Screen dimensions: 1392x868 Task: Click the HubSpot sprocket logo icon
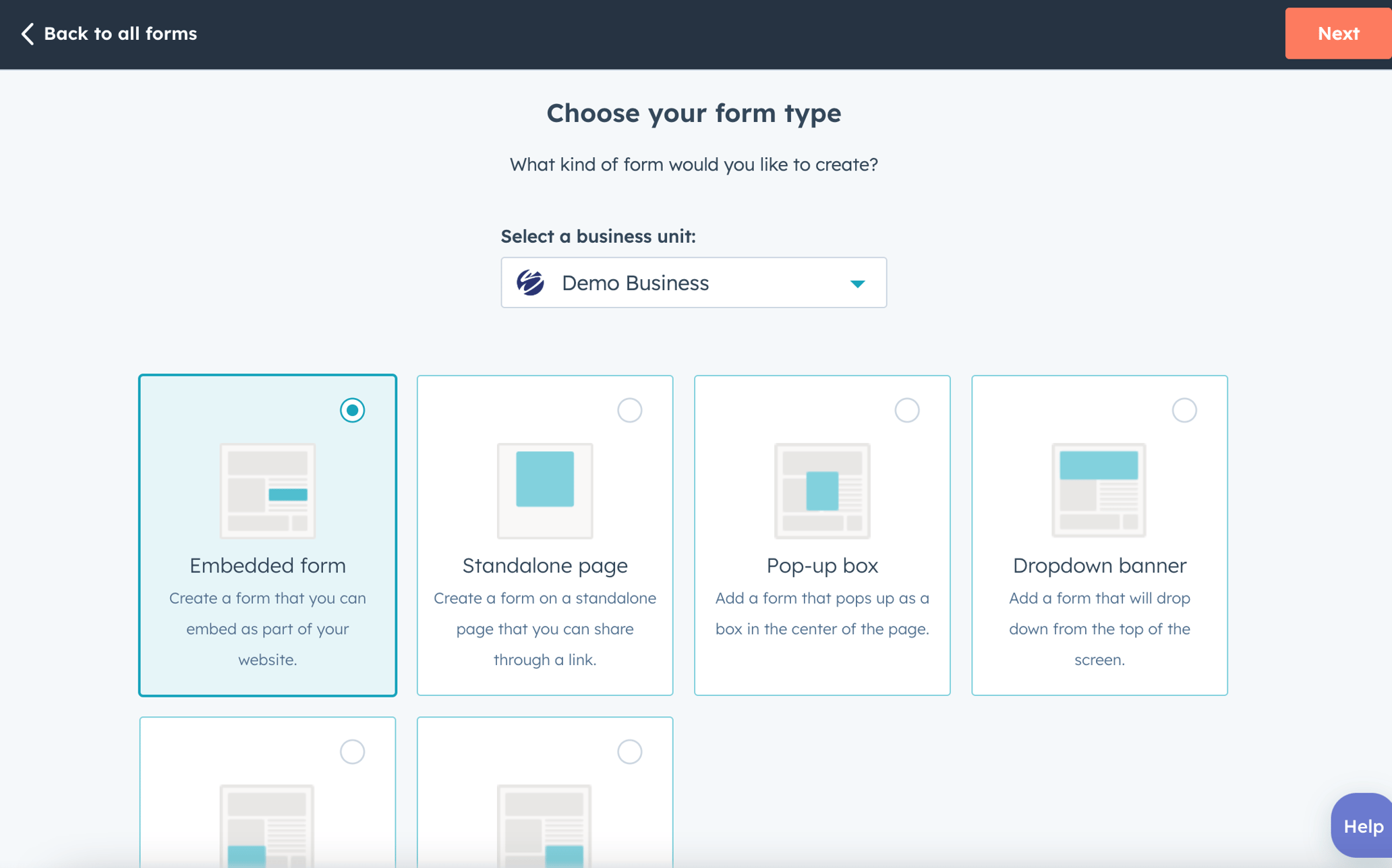click(532, 283)
